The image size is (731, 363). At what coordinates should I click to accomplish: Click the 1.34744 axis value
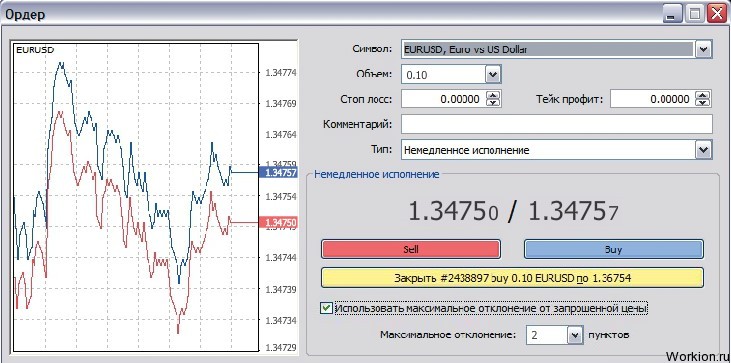click(x=281, y=257)
